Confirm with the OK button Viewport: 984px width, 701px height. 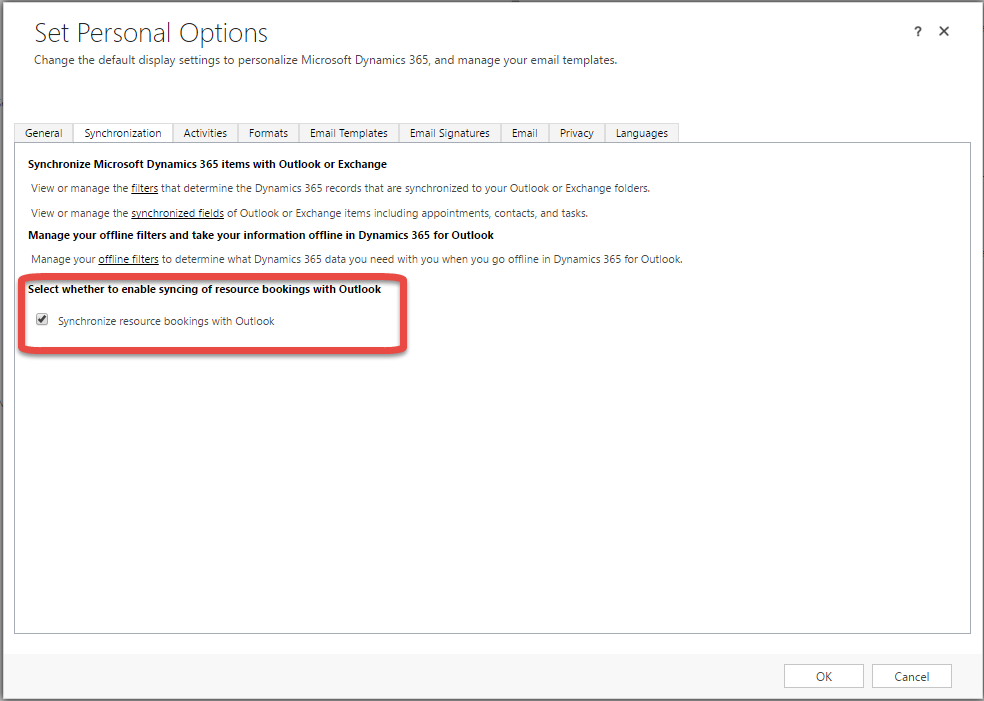pyautogui.click(x=823, y=677)
